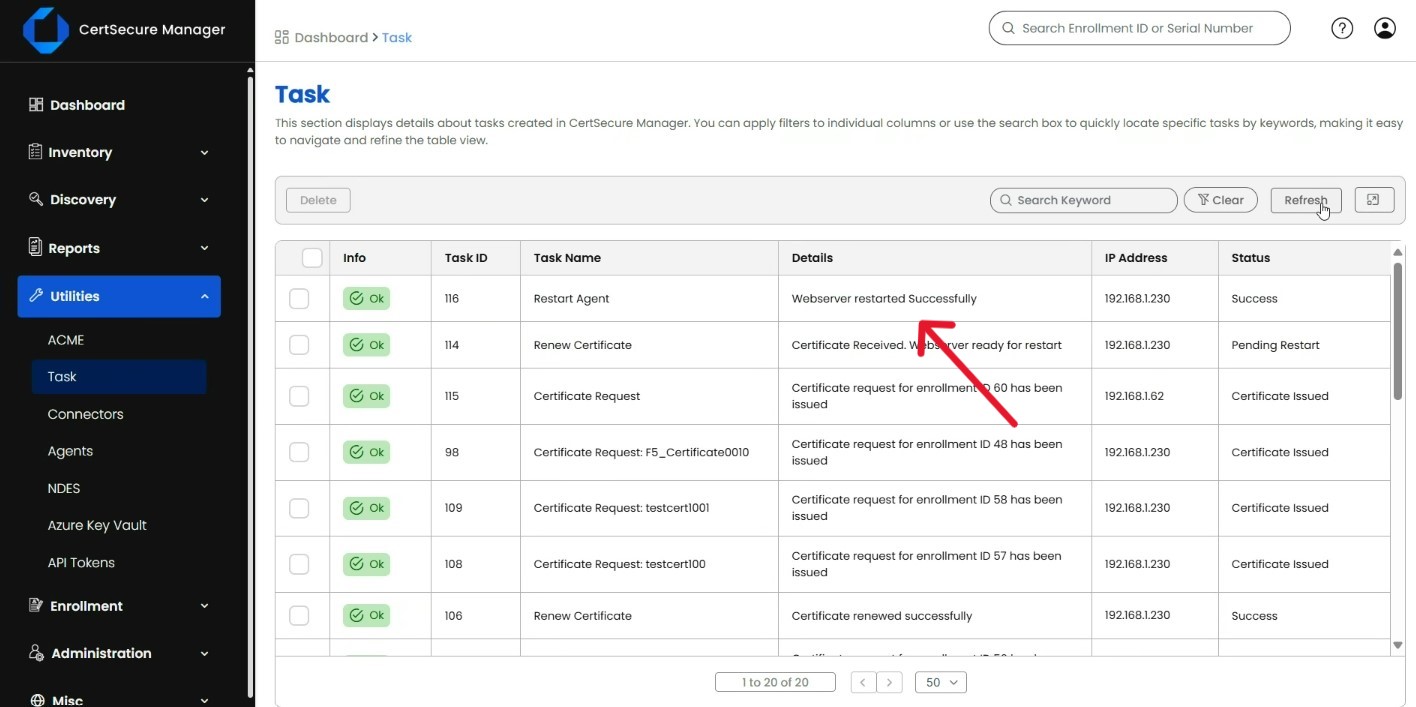Click the Ok info badge for task 114
Image resolution: width=1416 pixels, height=707 pixels.
(x=366, y=345)
